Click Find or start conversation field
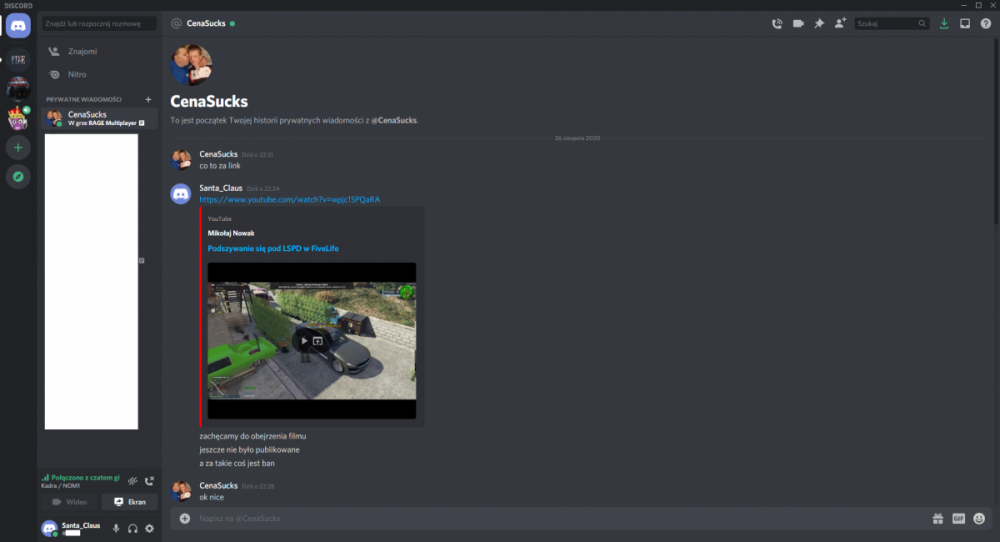The height and width of the screenshot is (542, 1000). coord(99,24)
